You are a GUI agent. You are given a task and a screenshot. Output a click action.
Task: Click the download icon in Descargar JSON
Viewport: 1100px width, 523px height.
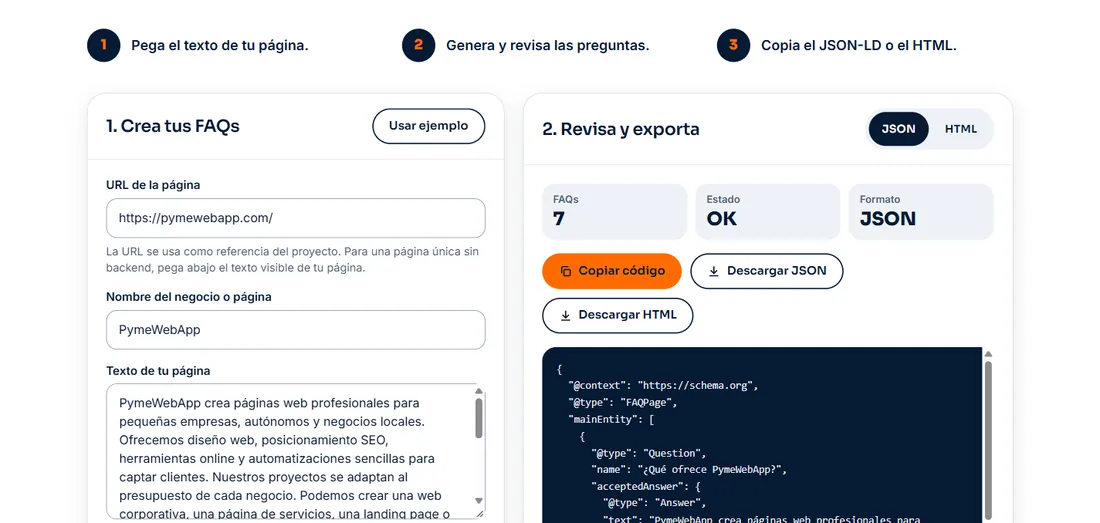coord(713,271)
